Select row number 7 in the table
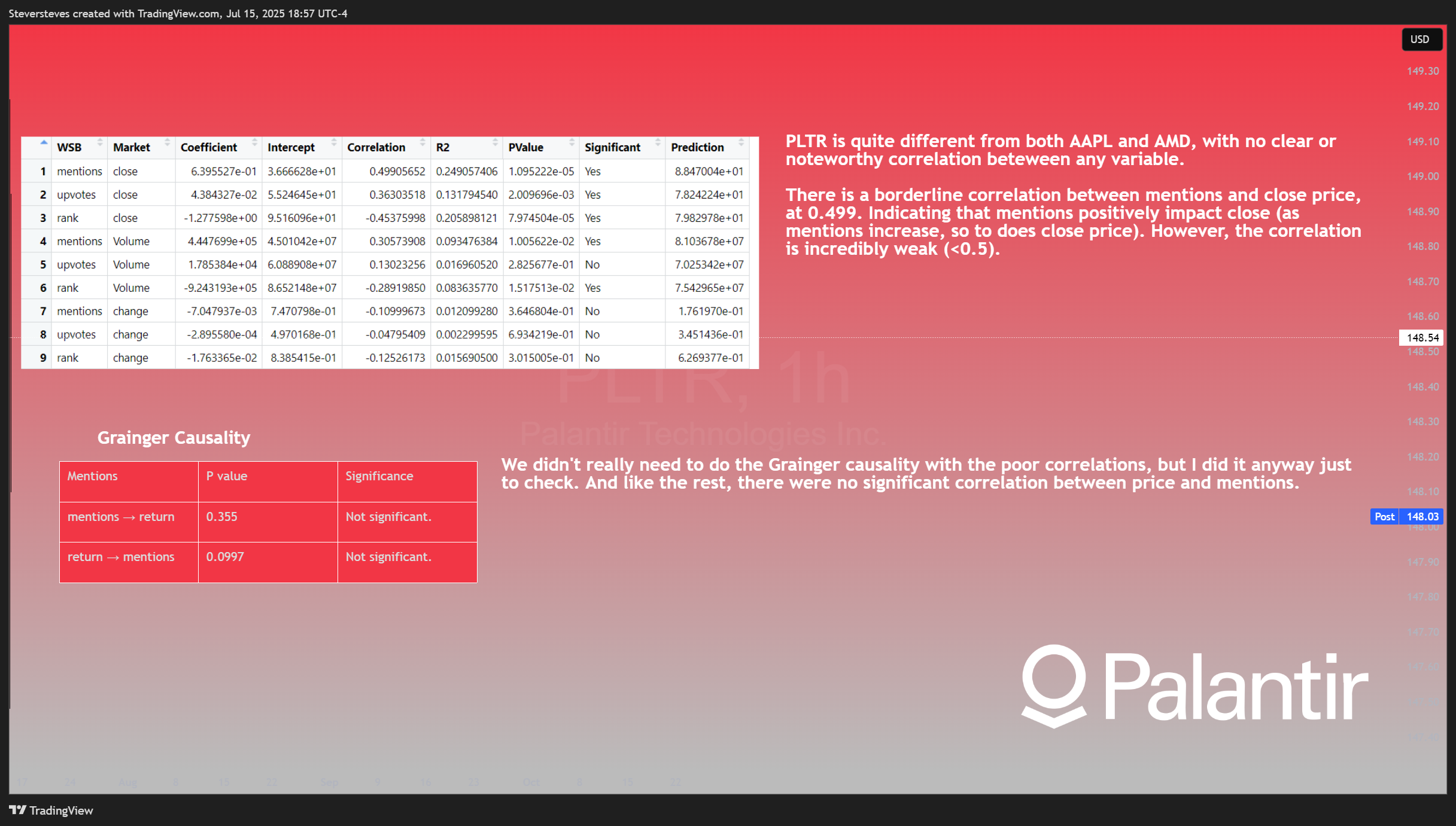The height and width of the screenshot is (826, 1456). tap(43, 312)
